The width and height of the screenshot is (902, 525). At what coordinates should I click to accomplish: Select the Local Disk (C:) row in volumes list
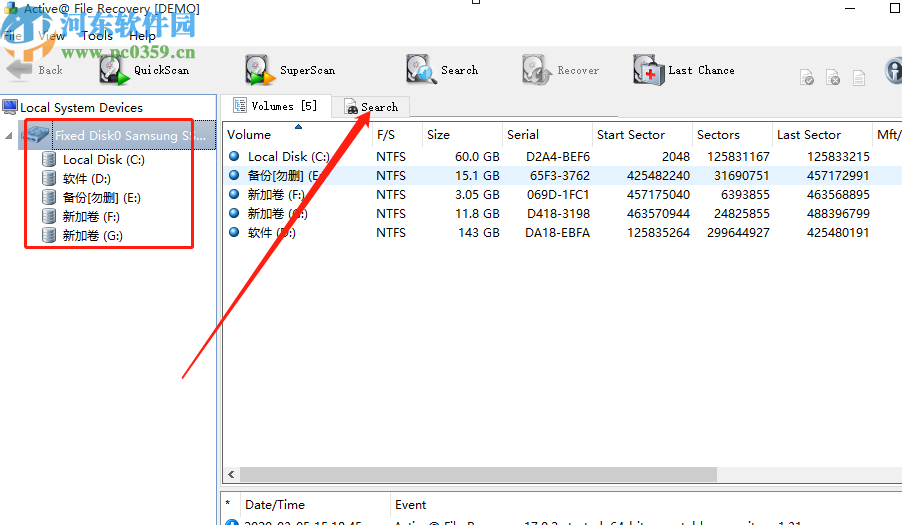tap(289, 157)
